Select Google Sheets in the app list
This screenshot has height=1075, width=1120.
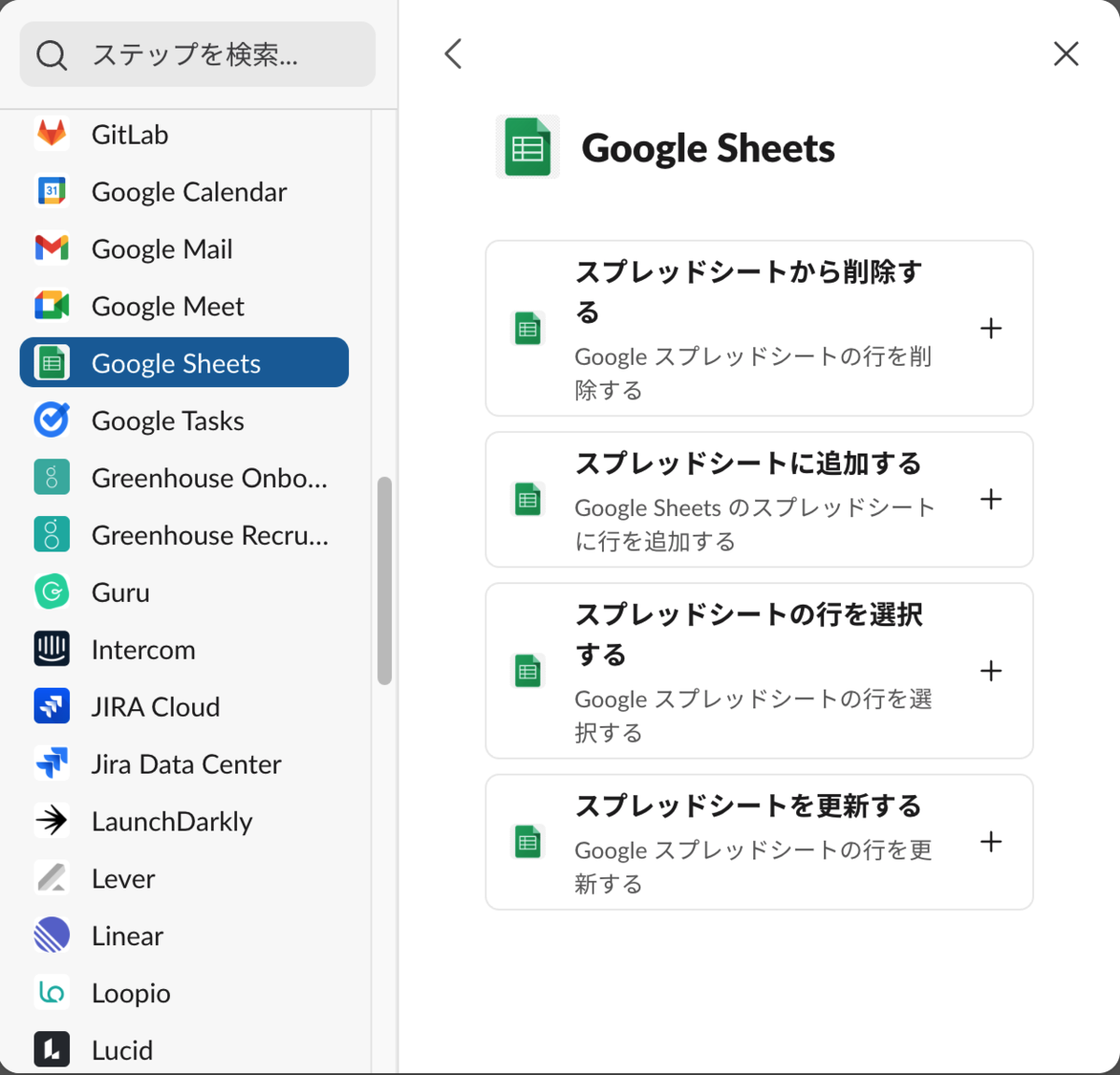click(x=184, y=363)
